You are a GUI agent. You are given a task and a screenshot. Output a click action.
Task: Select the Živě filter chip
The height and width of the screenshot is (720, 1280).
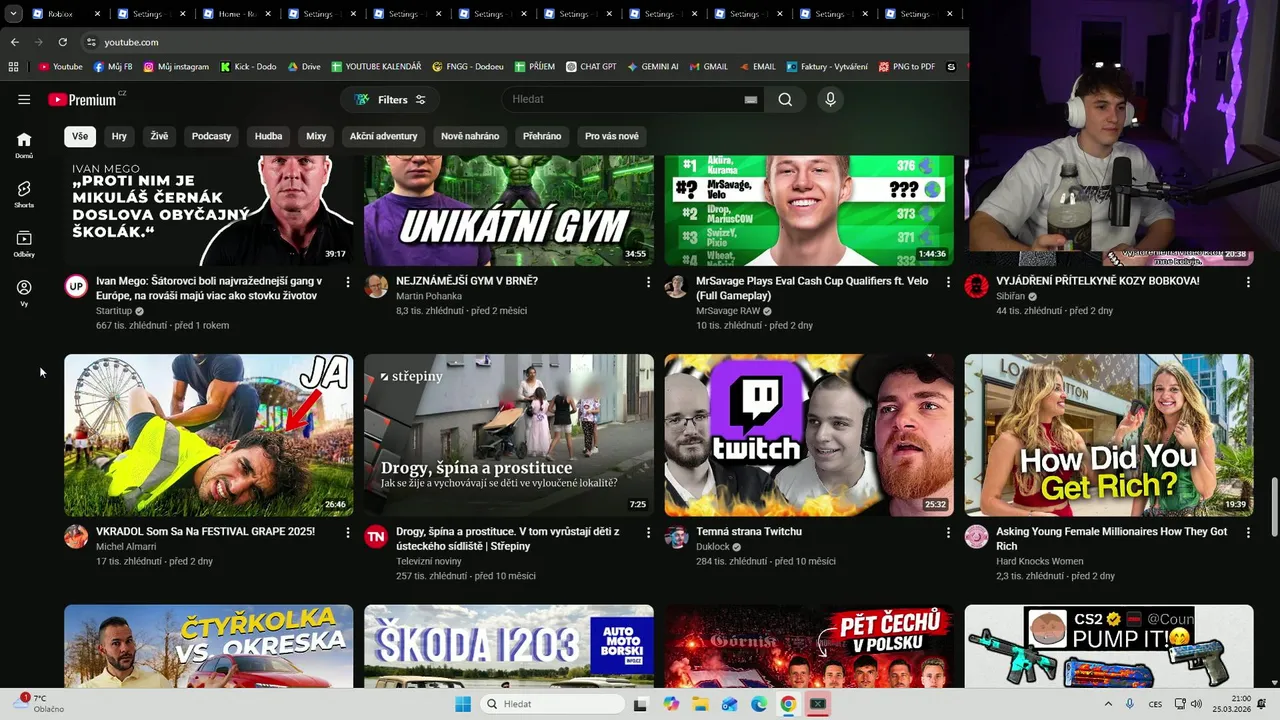159,136
